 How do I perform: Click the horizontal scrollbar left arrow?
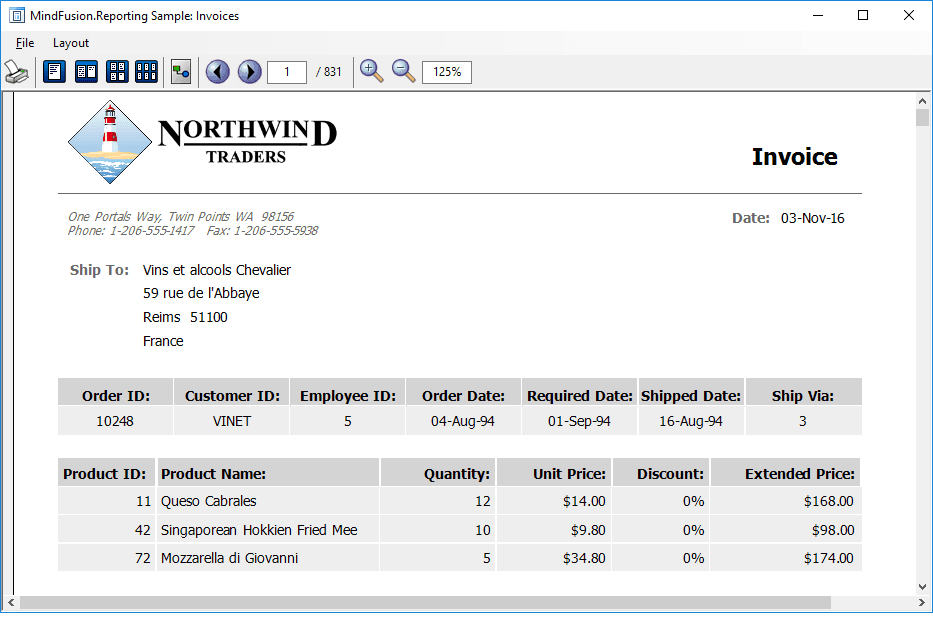click(x=11, y=603)
